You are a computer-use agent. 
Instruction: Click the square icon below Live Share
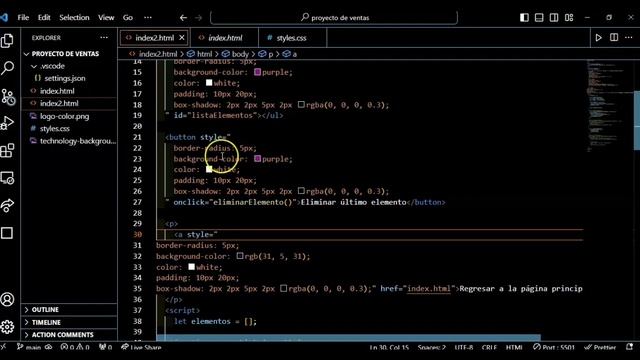tap(7, 233)
